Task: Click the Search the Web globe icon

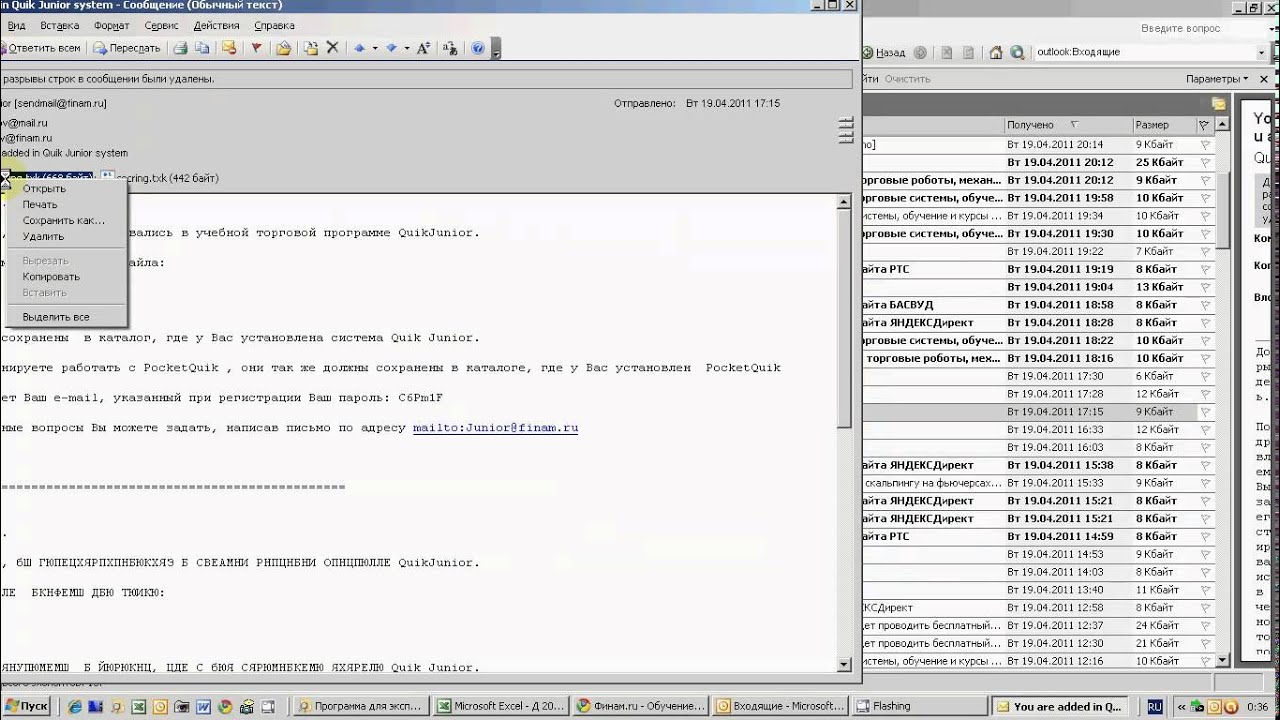Action: [x=1017, y=52]
